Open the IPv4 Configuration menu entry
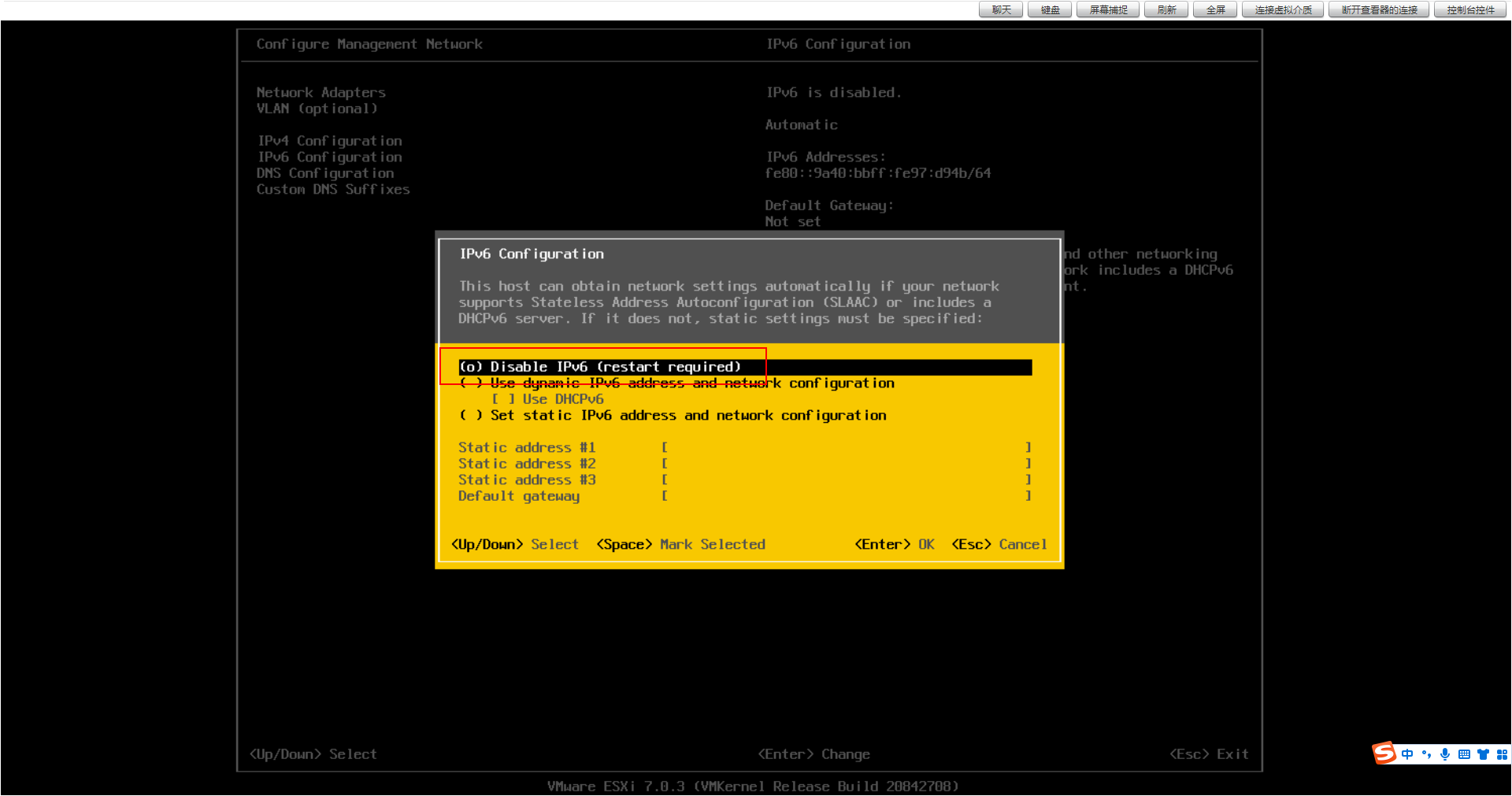Viewport: 1512px width, 796px height. pyautogui.click(x=329, y=140)
